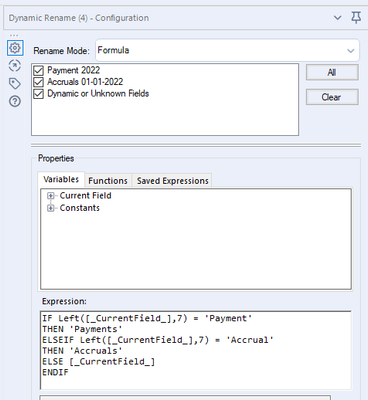Click the three dots above sidebar icons

(14, 35)
